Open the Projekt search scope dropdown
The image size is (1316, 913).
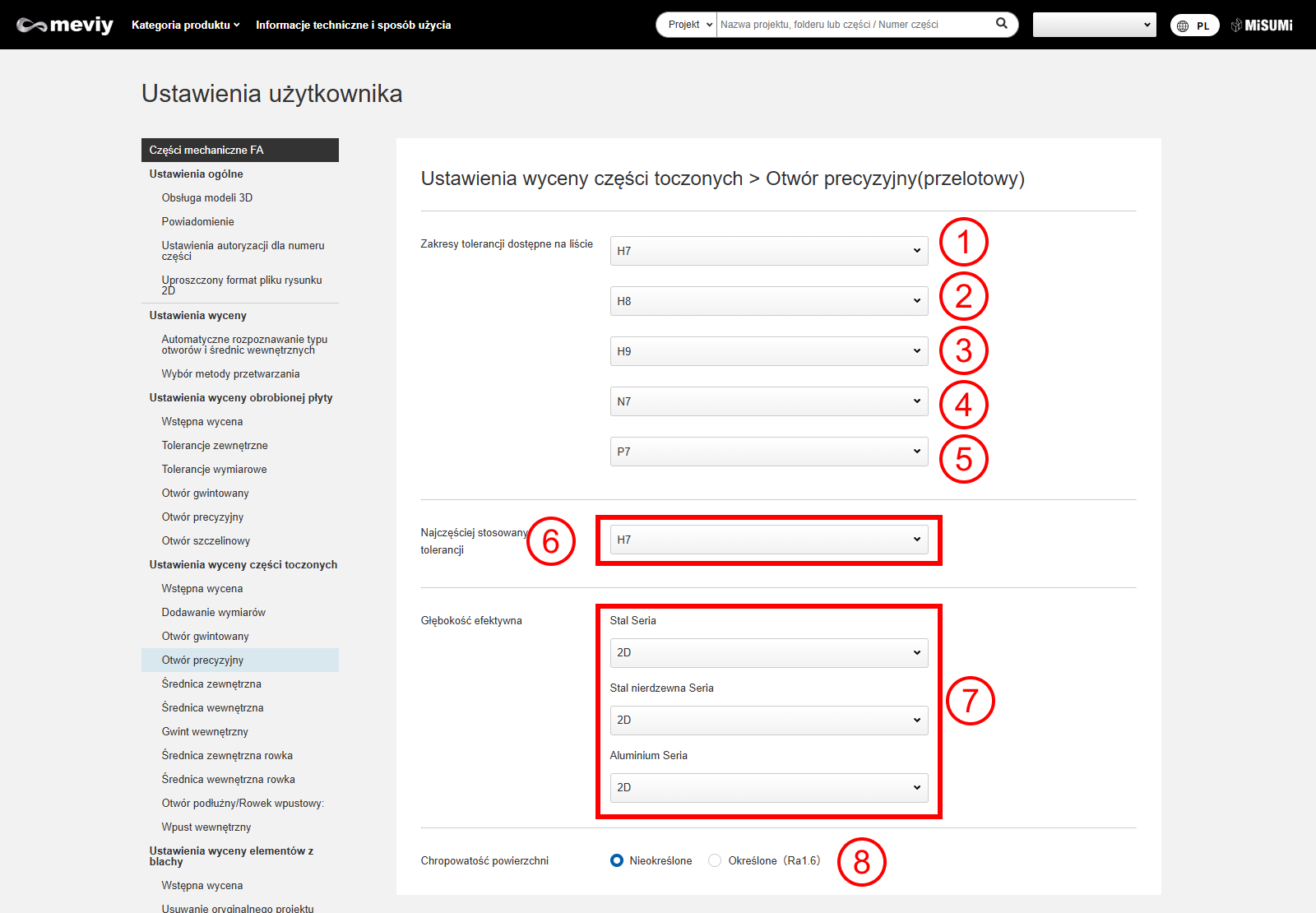[x=688, y=25]
